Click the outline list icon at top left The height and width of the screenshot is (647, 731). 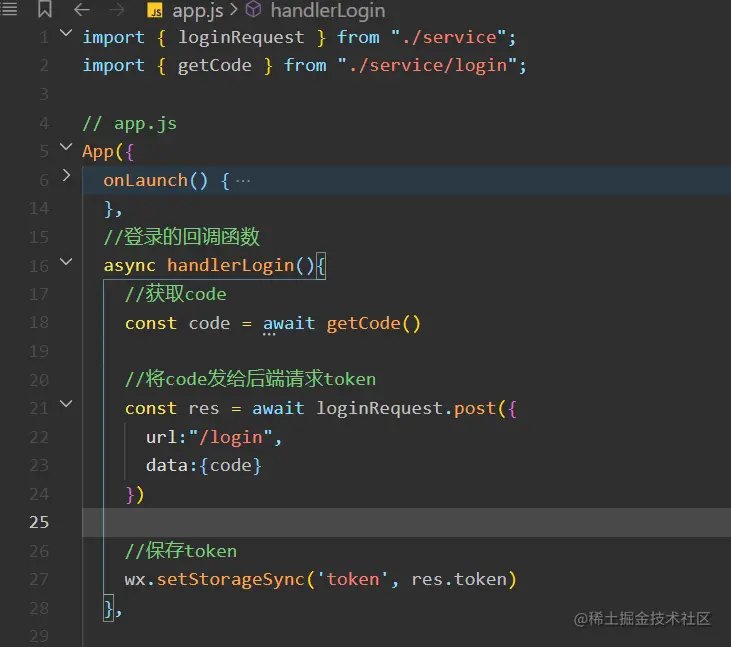coord(9,9)
